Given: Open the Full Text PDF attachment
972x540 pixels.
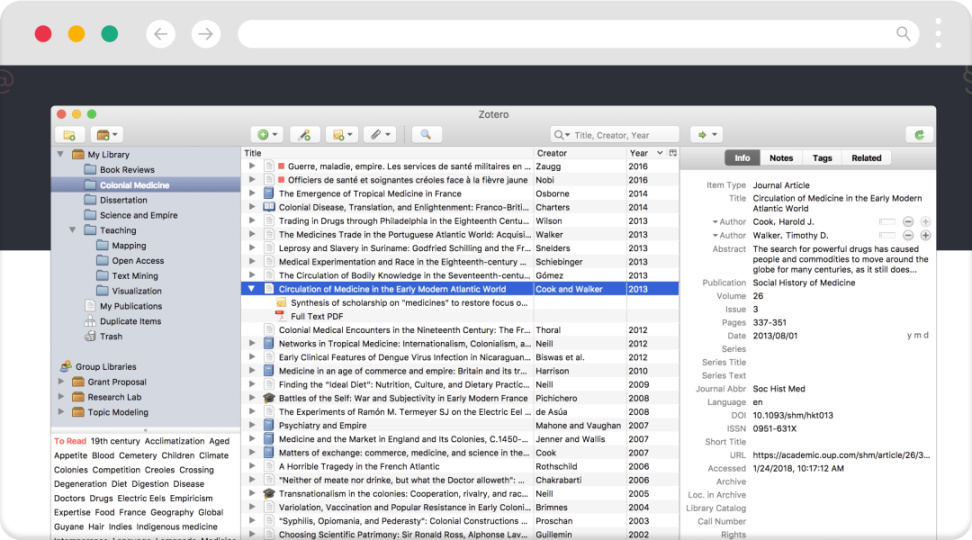Looking at the screenshot, I should pos(316,316).
